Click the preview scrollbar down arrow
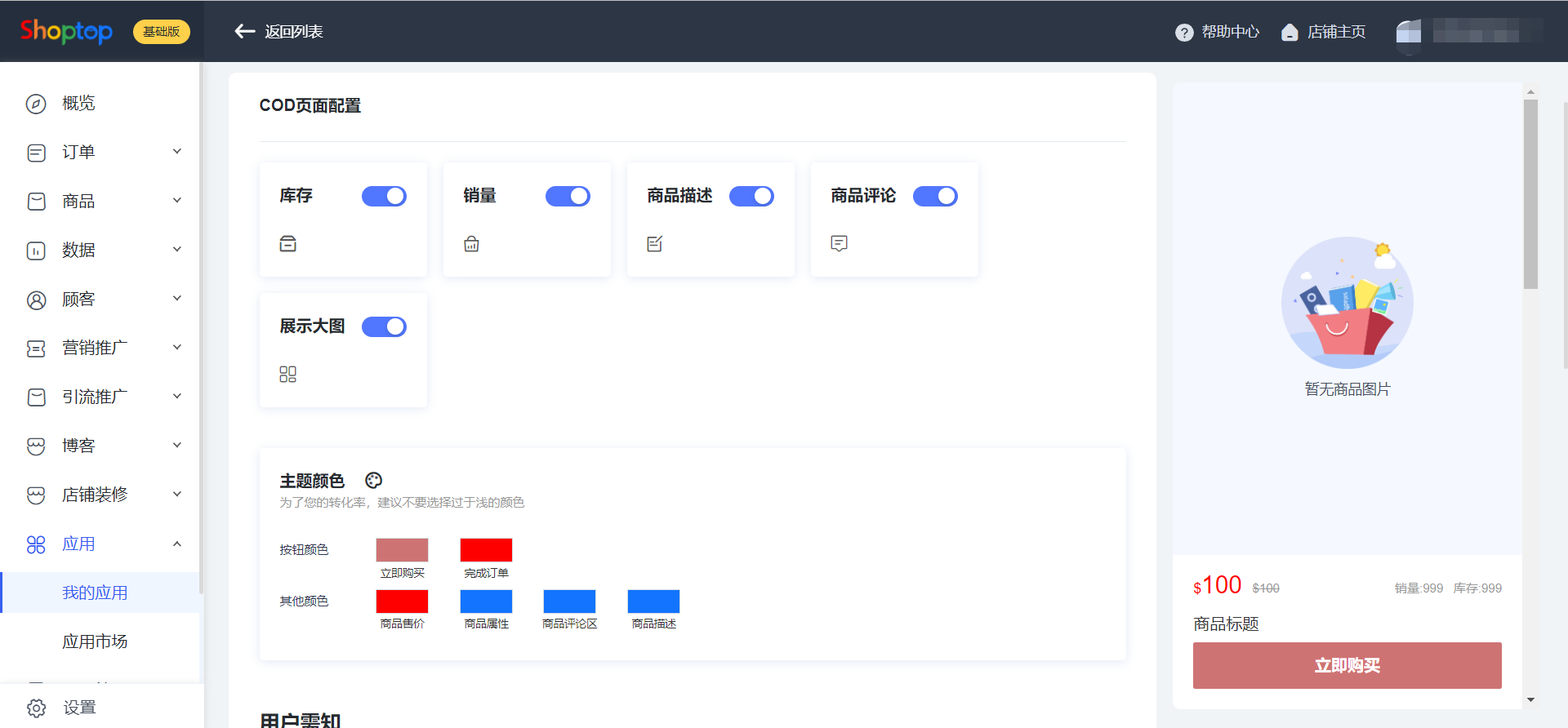The height and width of the screenshot is (728, 1568). [1530, 700]
